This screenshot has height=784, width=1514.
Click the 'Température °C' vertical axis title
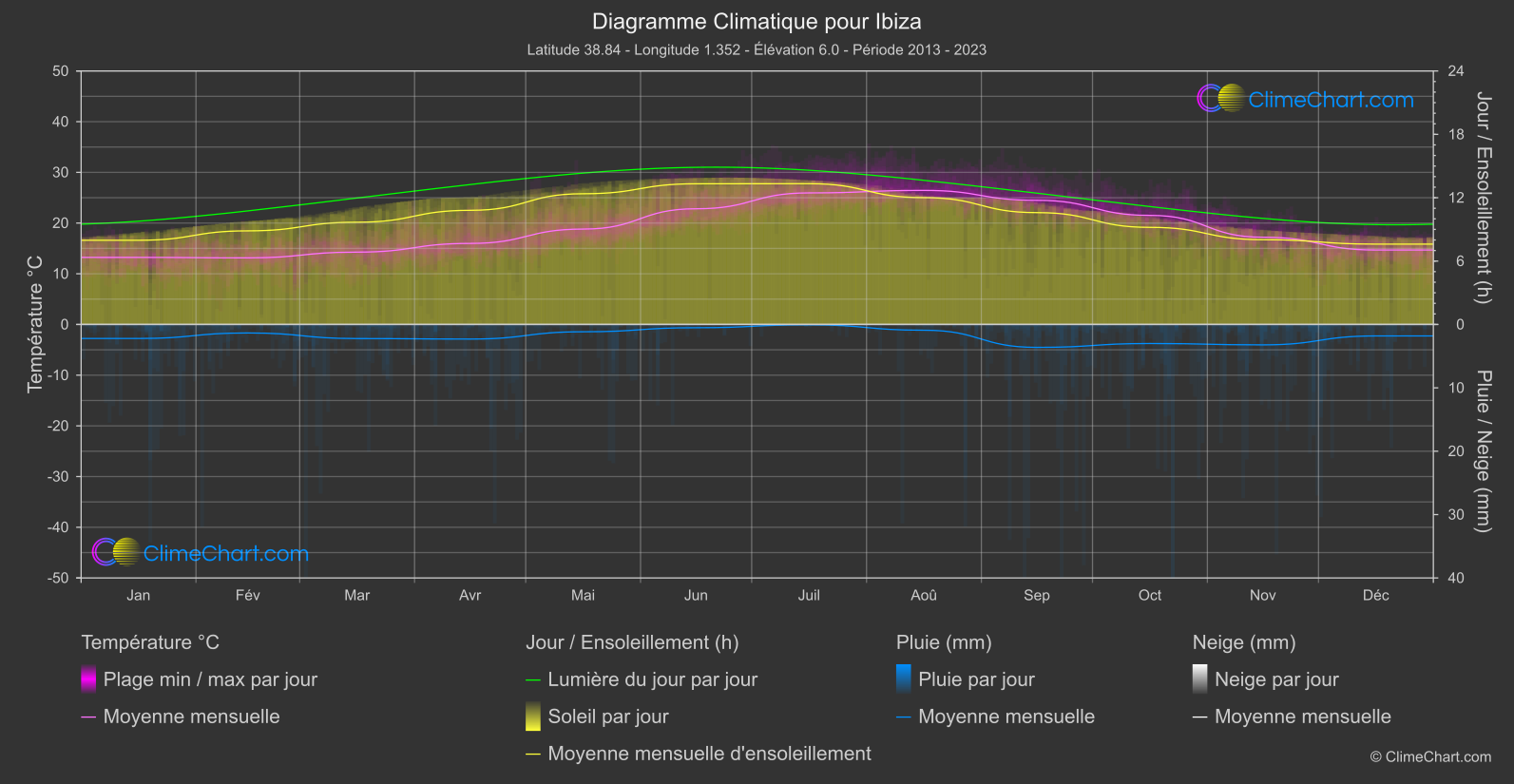35,323
